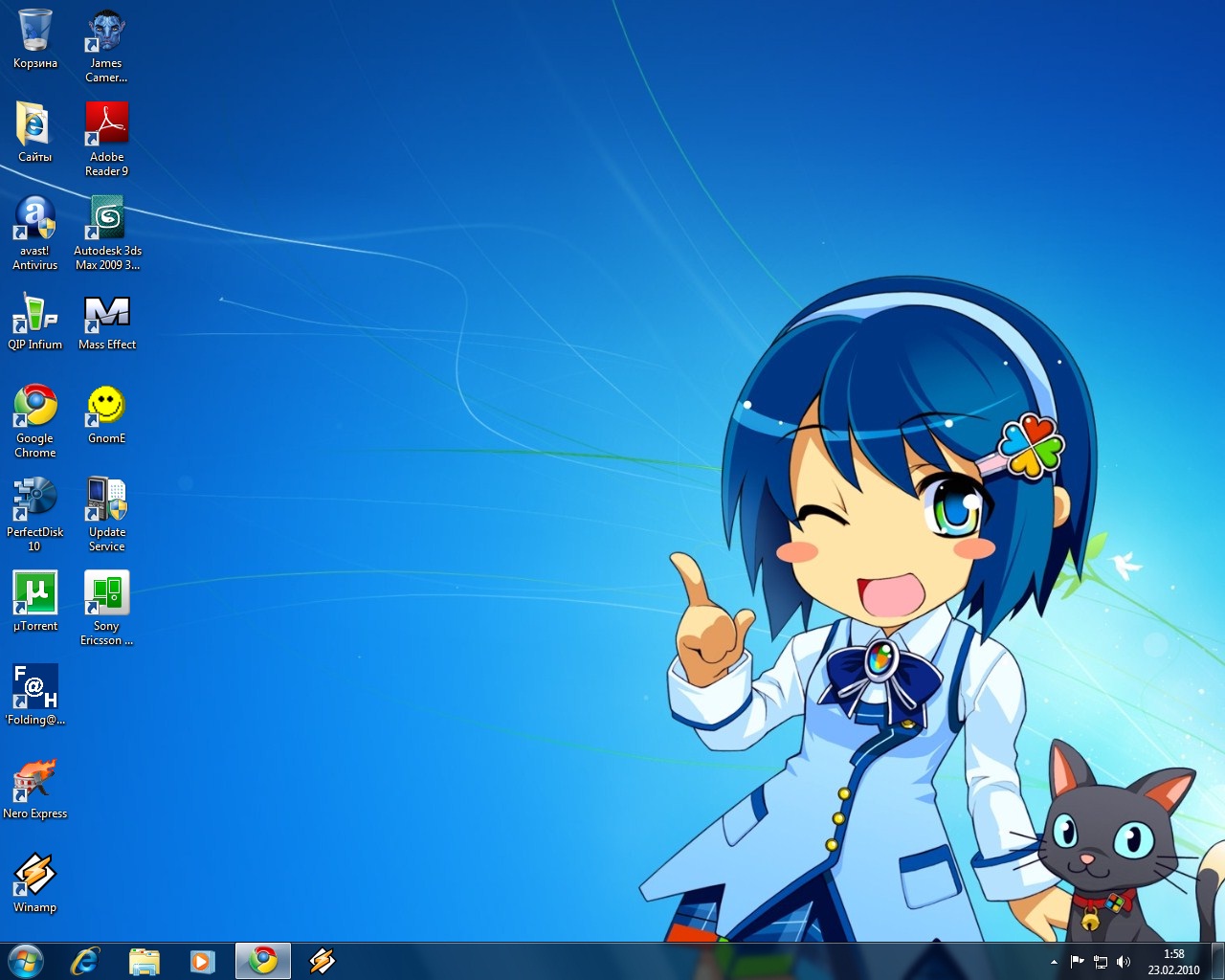Viewport: 1225px width, 980px height.
Task: Switch to Chrome window in the taskbar
Action: (263, 961)
